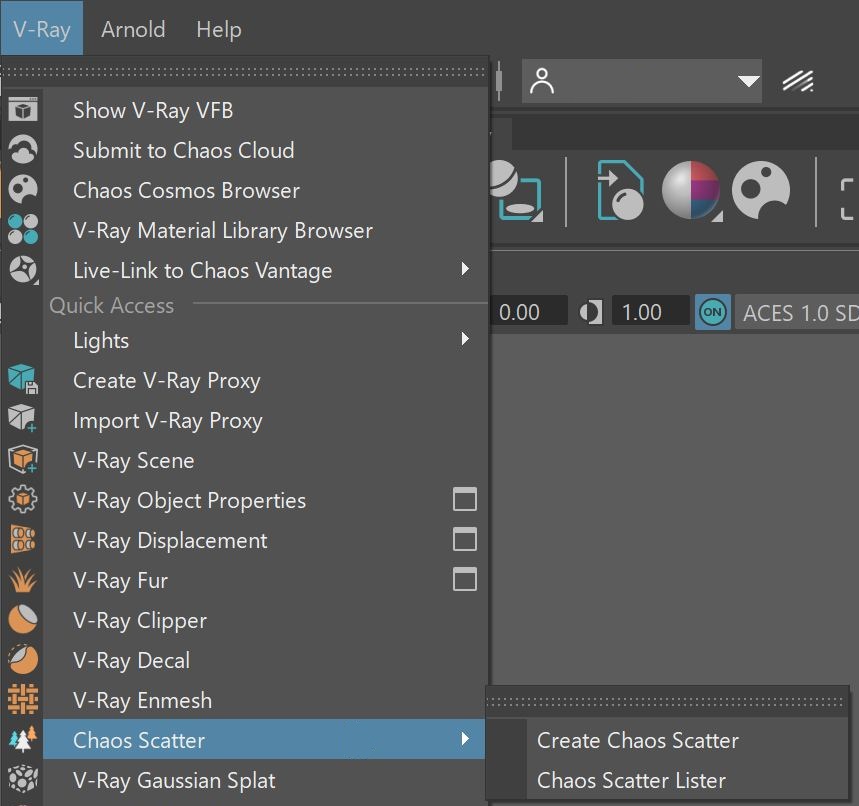Open the V-Ray menu
This screenshot has width=859, height=806.
pos(42,29)
